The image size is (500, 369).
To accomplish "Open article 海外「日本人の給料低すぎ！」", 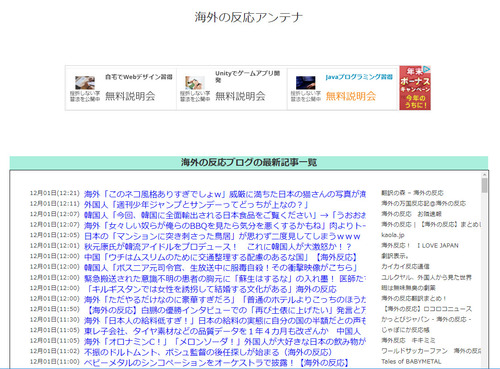I will coord(225,321).
